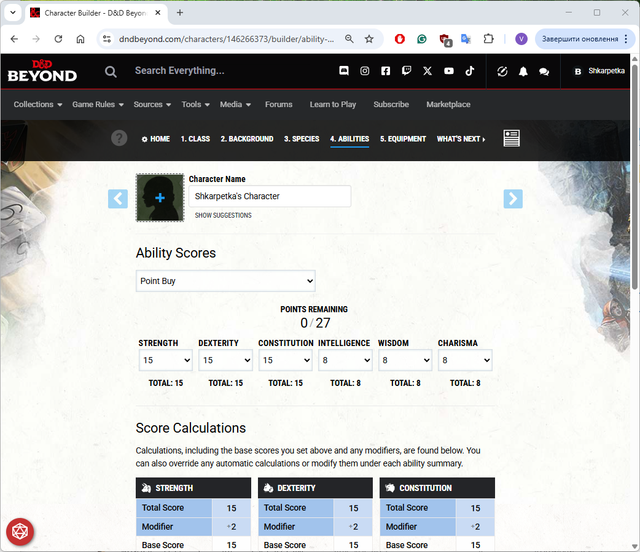Screen dimensions: 640x552
Task: Expand the Charisma score dropdown
Action: click(464, 360)
